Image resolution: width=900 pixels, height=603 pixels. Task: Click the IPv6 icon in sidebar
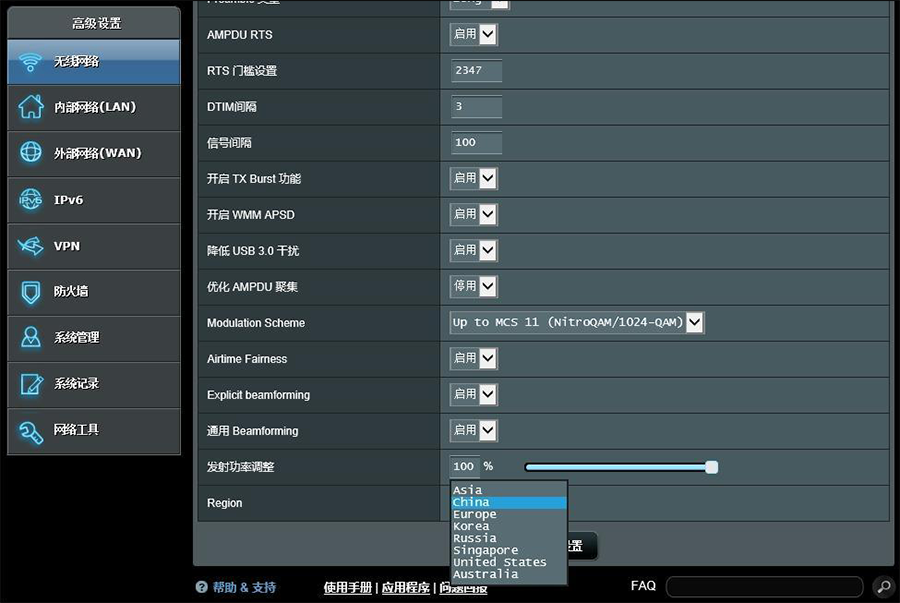point(31,200)
